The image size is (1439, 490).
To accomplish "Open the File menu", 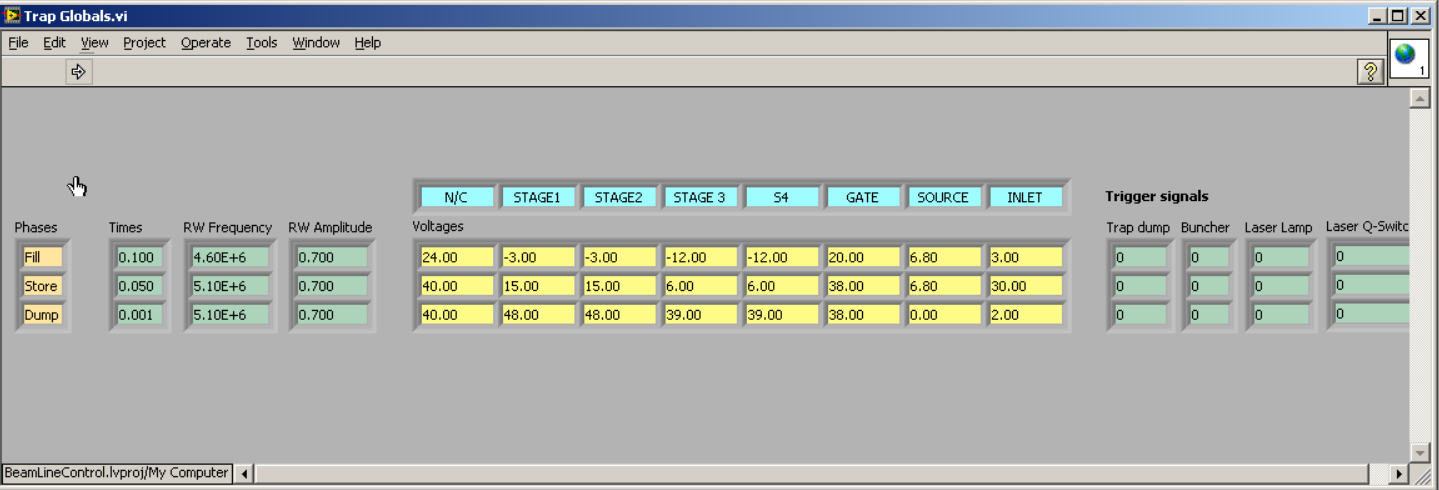I will pyautogui.click(x=18, y=43).
